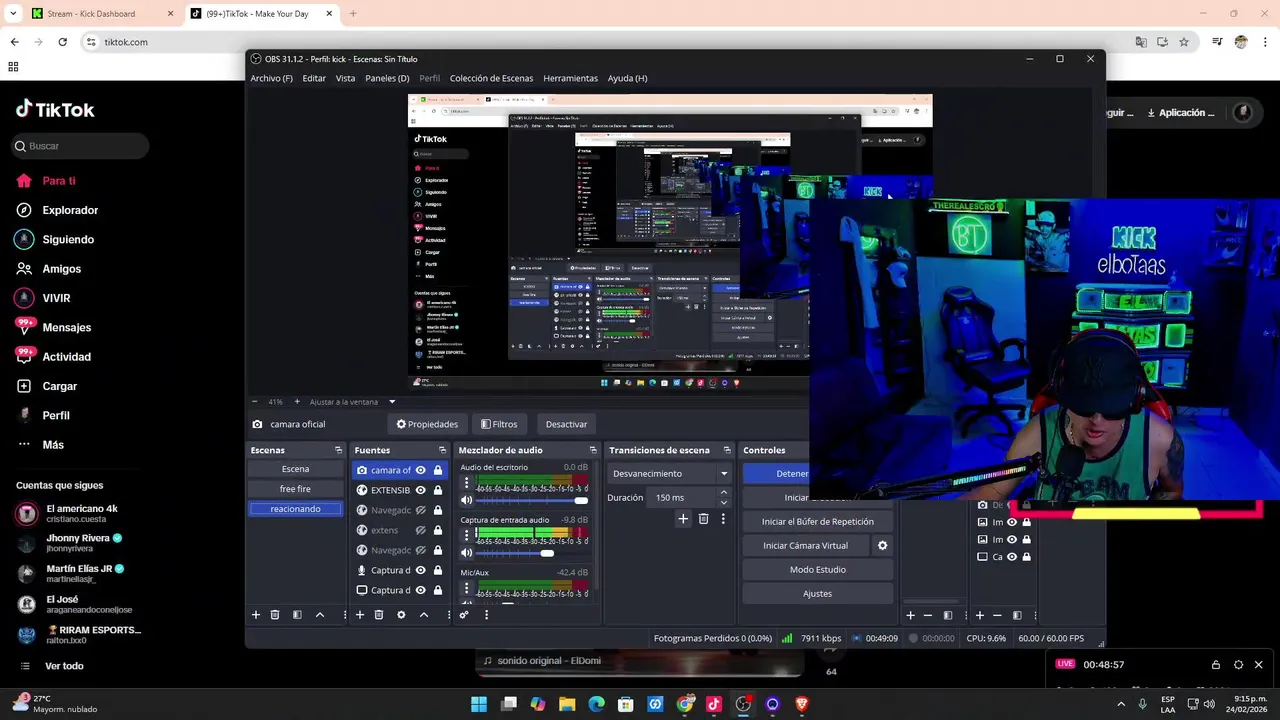Viewport: 1280px width, 720px height.
Task: Adjust the Captura de entrada audio volume slider
Action: 532,553
